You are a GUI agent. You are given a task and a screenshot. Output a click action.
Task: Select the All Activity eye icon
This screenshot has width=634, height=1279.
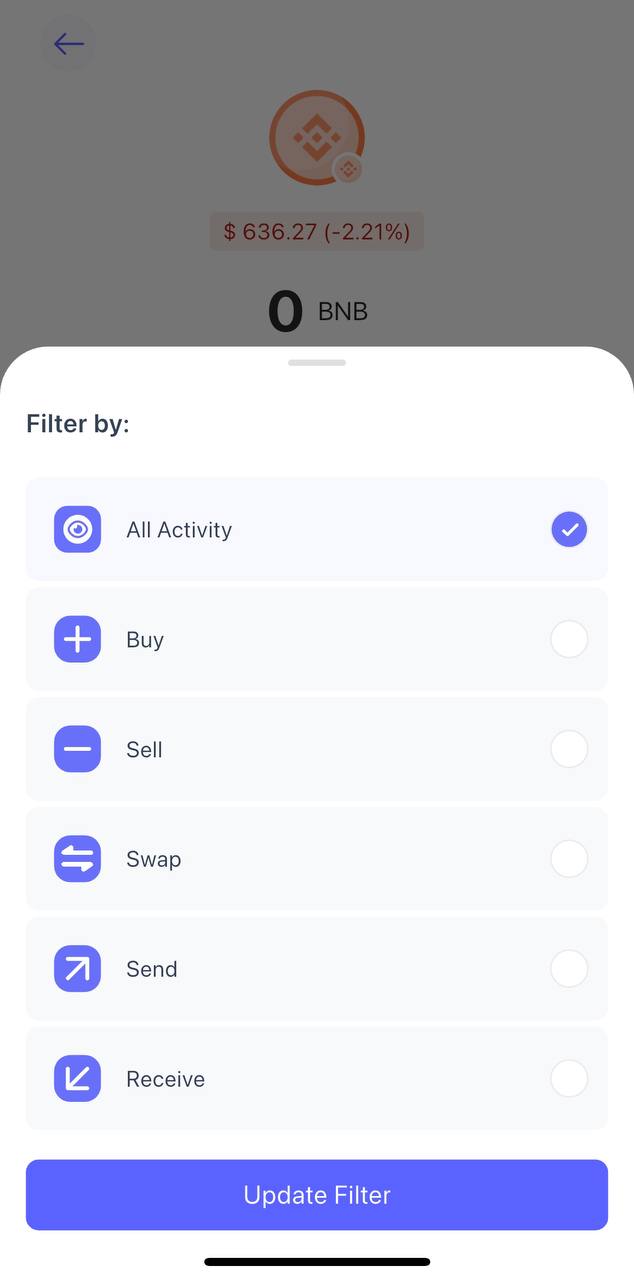tap(77, 529)
